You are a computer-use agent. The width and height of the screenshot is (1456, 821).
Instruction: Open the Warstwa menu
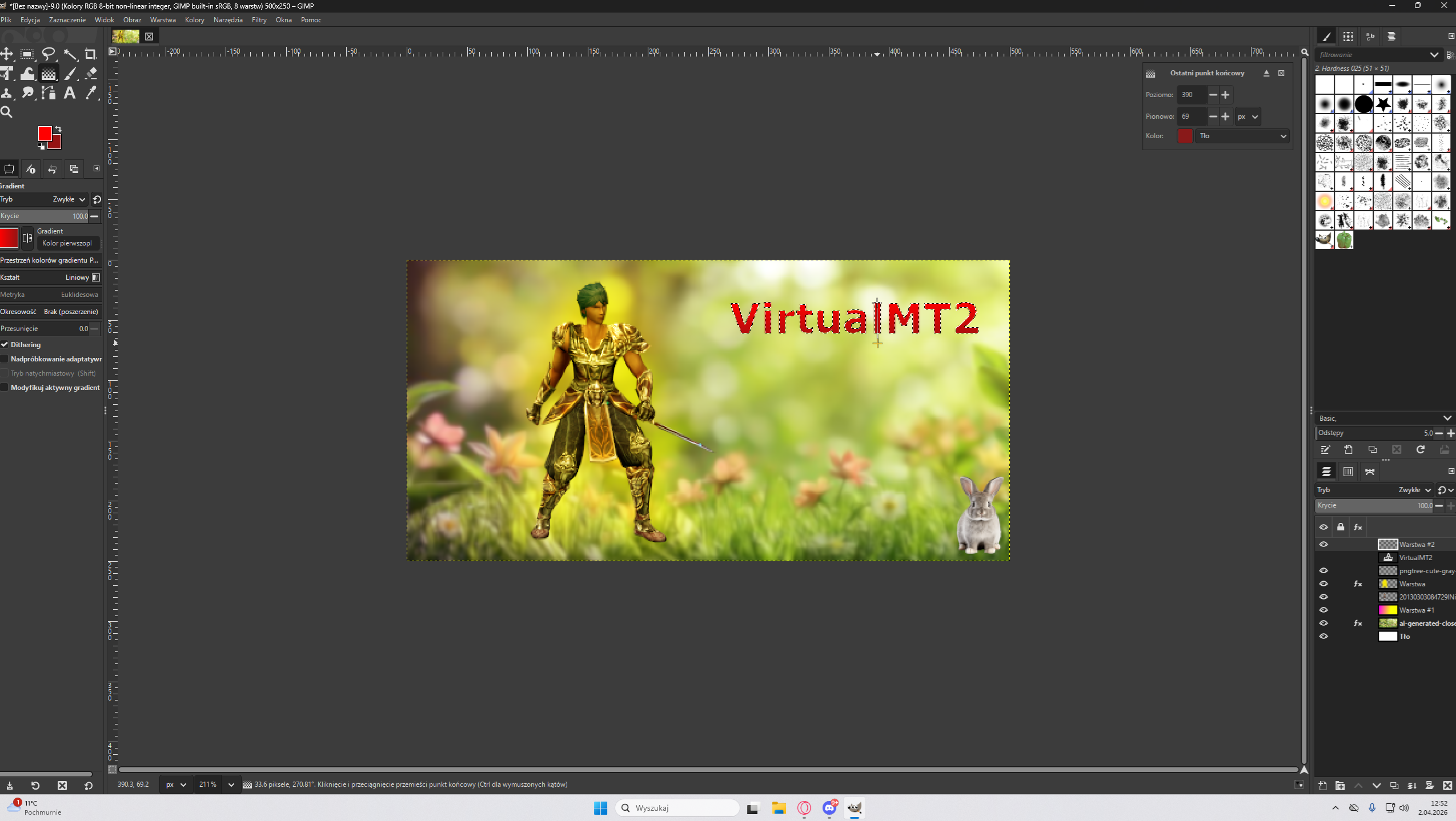tap(163, 20)
